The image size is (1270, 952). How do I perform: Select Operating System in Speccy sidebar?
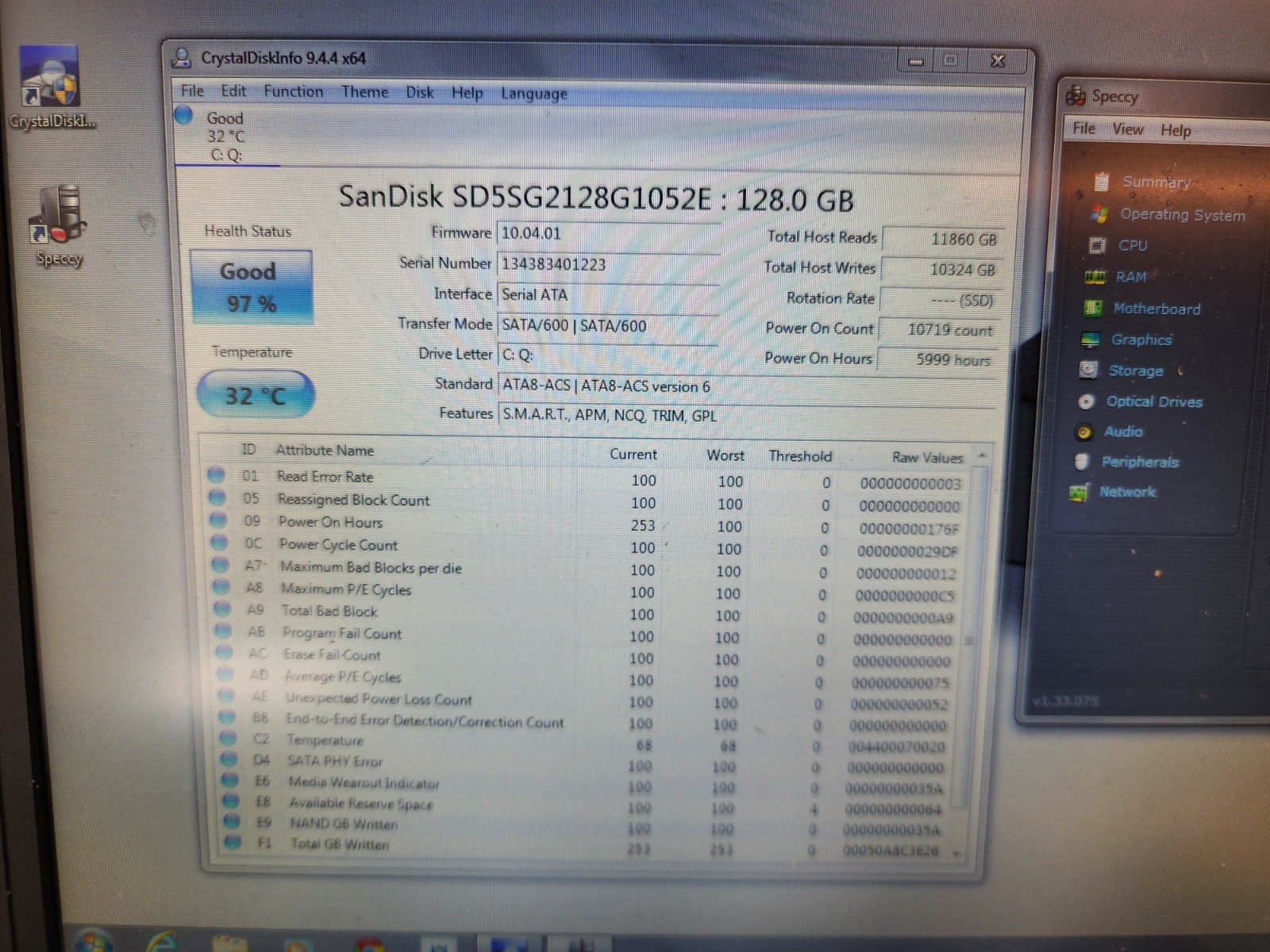pyautogui.click(x=1183, y=214)
